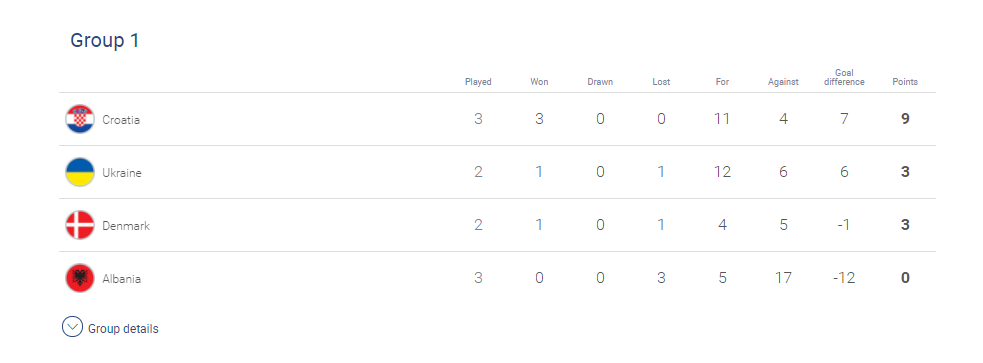
Task: Open the Group details text link
Action: tap(124, 329)
